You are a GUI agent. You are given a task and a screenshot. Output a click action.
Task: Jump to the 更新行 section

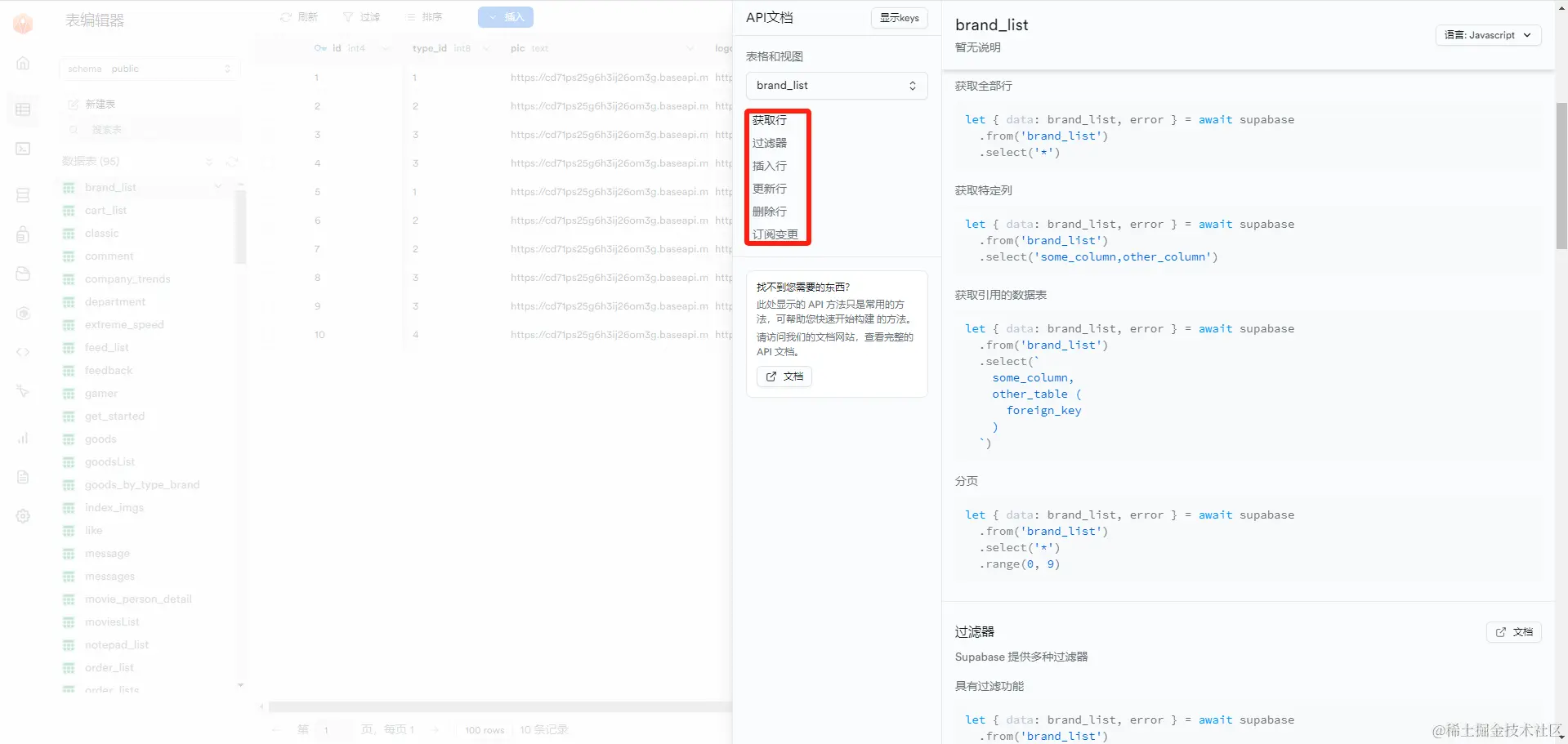[770, 189]
